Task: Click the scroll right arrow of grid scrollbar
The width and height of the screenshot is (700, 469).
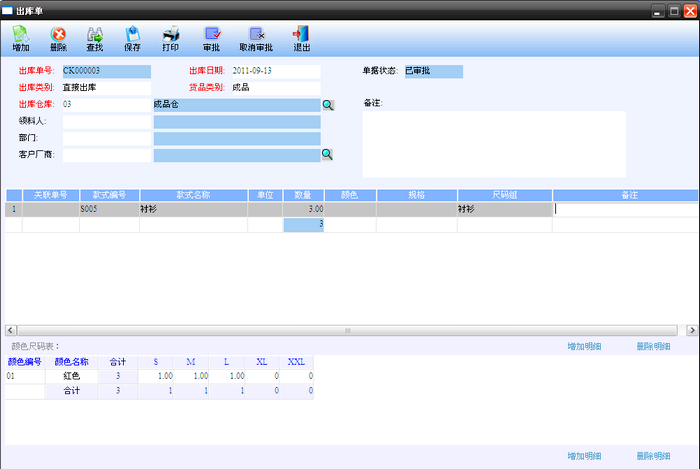Action: [x=693, y=329]
